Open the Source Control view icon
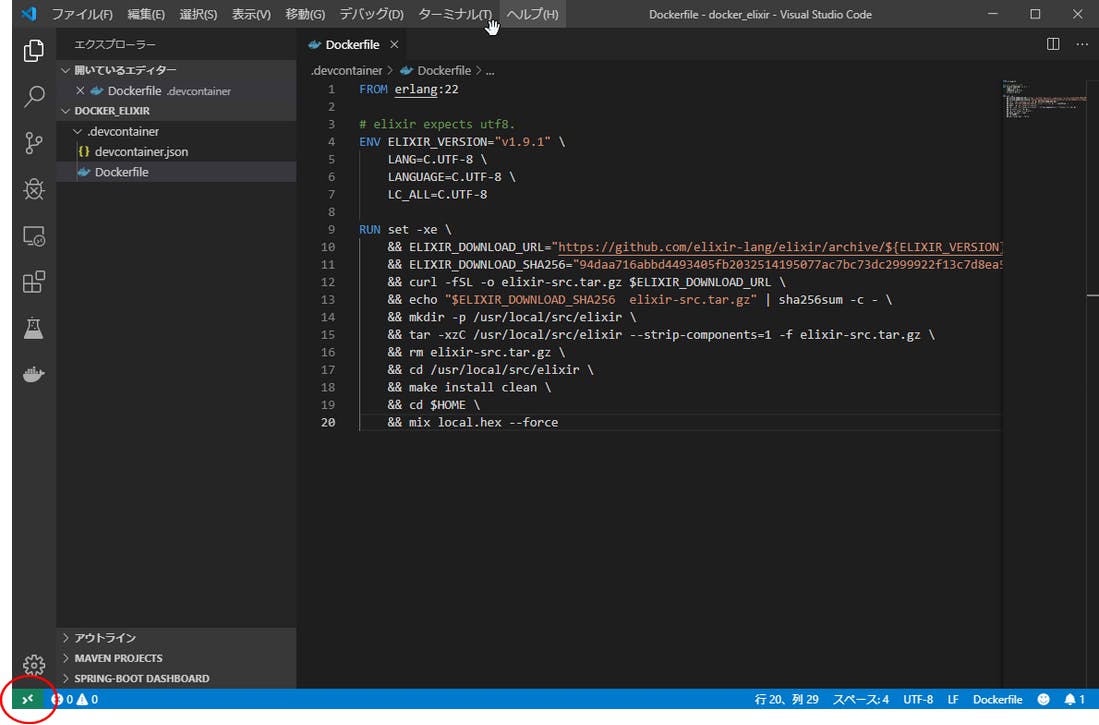 [34, 143]
